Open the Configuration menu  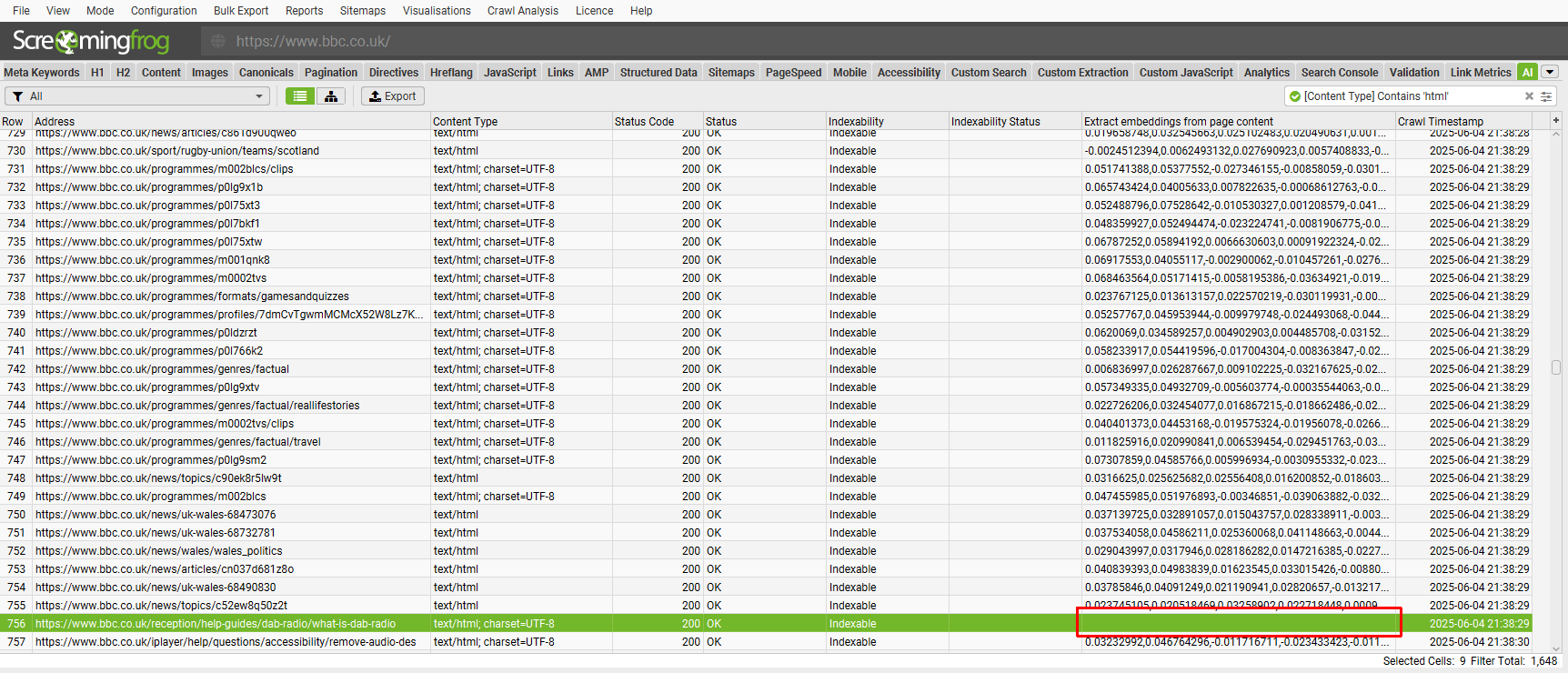pyautogui.click(x=164, y=10)
